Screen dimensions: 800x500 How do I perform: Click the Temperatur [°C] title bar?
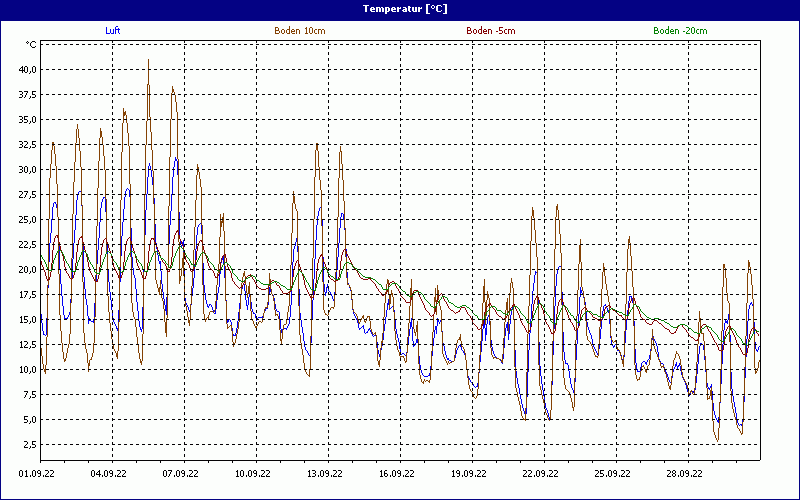[400, 9]
